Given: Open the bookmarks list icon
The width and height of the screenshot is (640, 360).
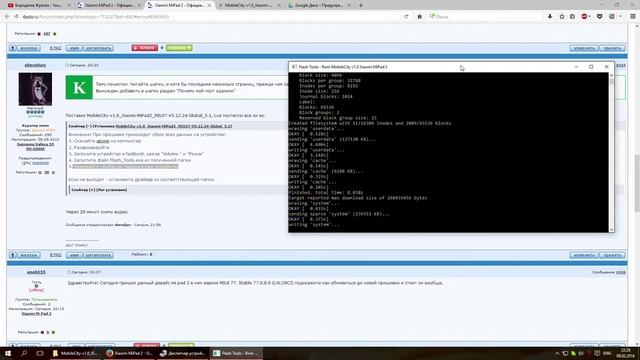Looking at the screenshot, I should [x=573, y=17].
